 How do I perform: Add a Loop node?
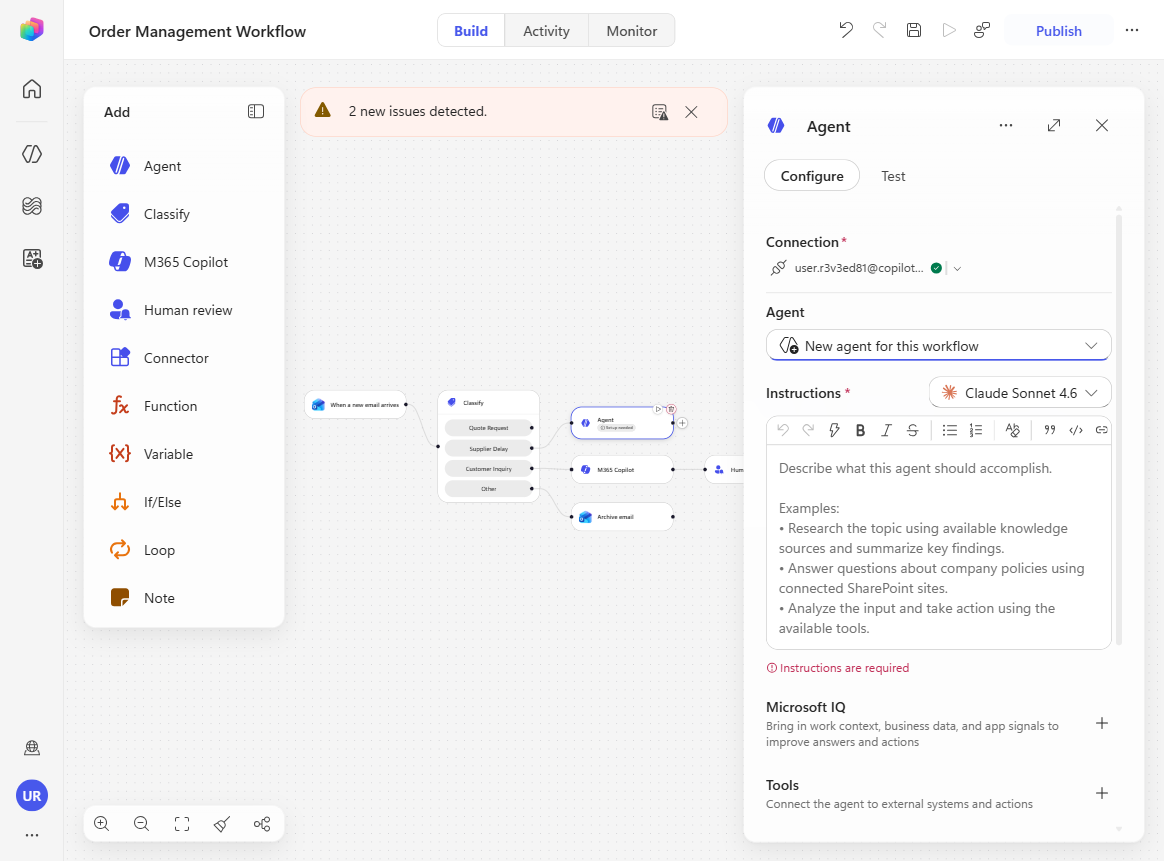click(183, 550)
